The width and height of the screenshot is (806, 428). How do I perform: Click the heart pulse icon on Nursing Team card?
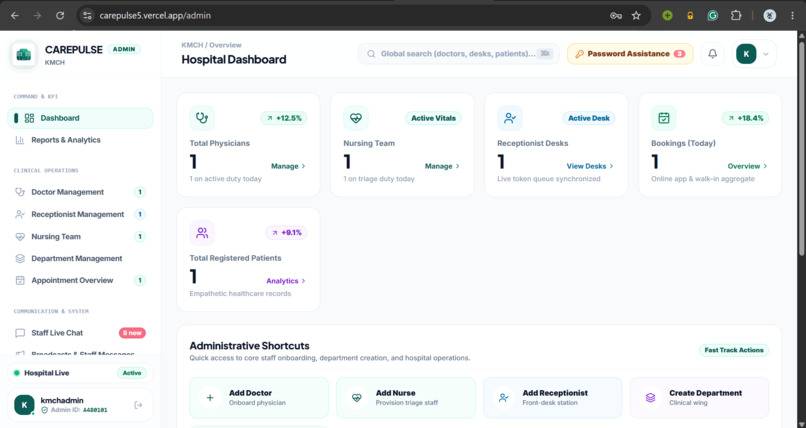[x=356, y=118]
